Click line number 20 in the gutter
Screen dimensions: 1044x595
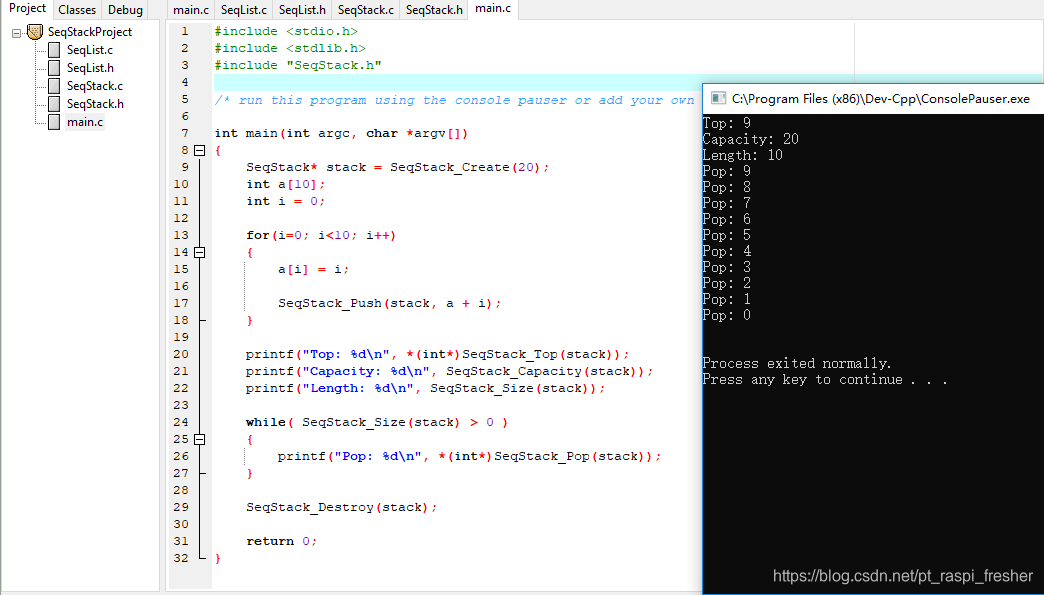coord(180,354)
